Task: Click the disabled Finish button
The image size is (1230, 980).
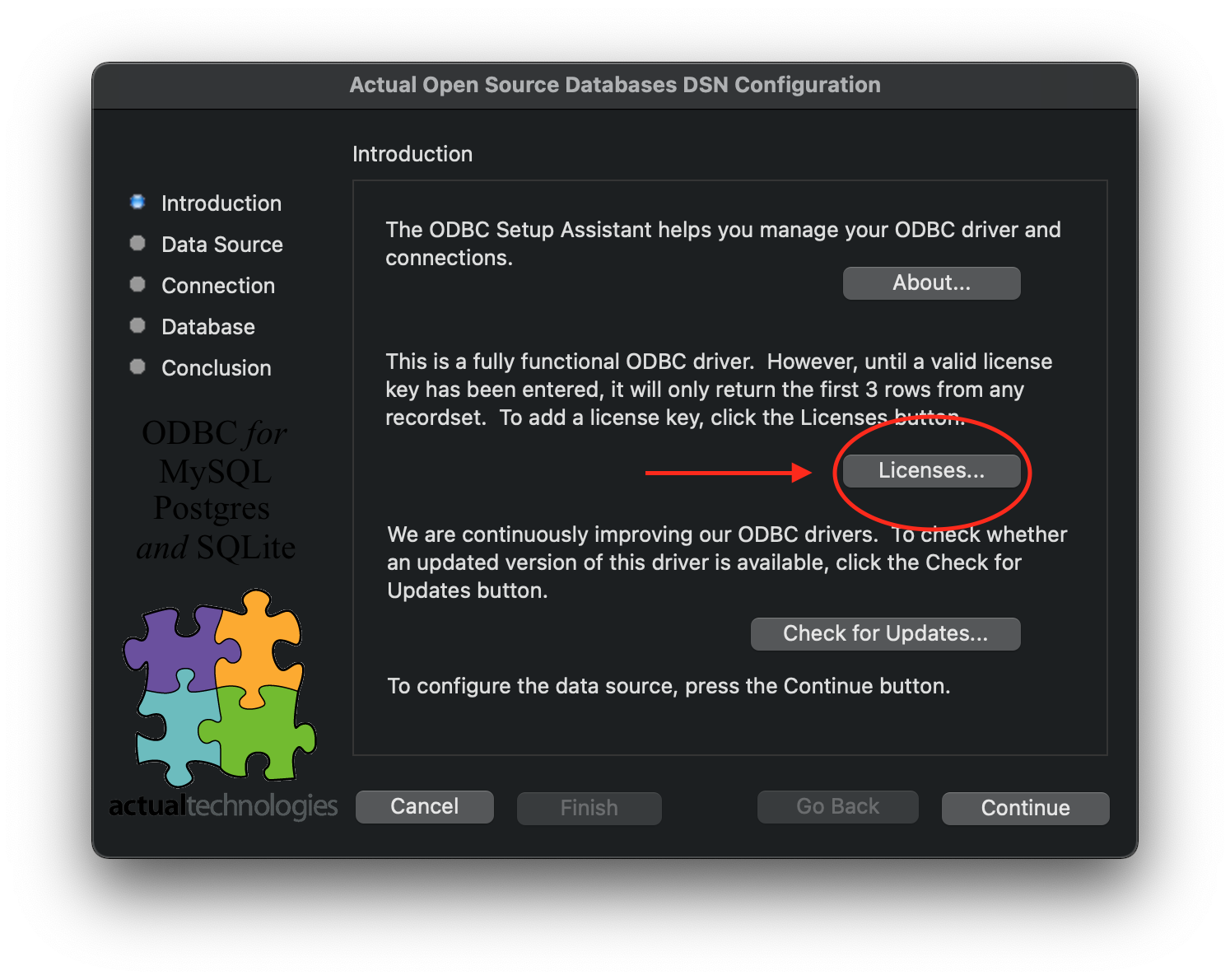Action: (x=589, y=809)
